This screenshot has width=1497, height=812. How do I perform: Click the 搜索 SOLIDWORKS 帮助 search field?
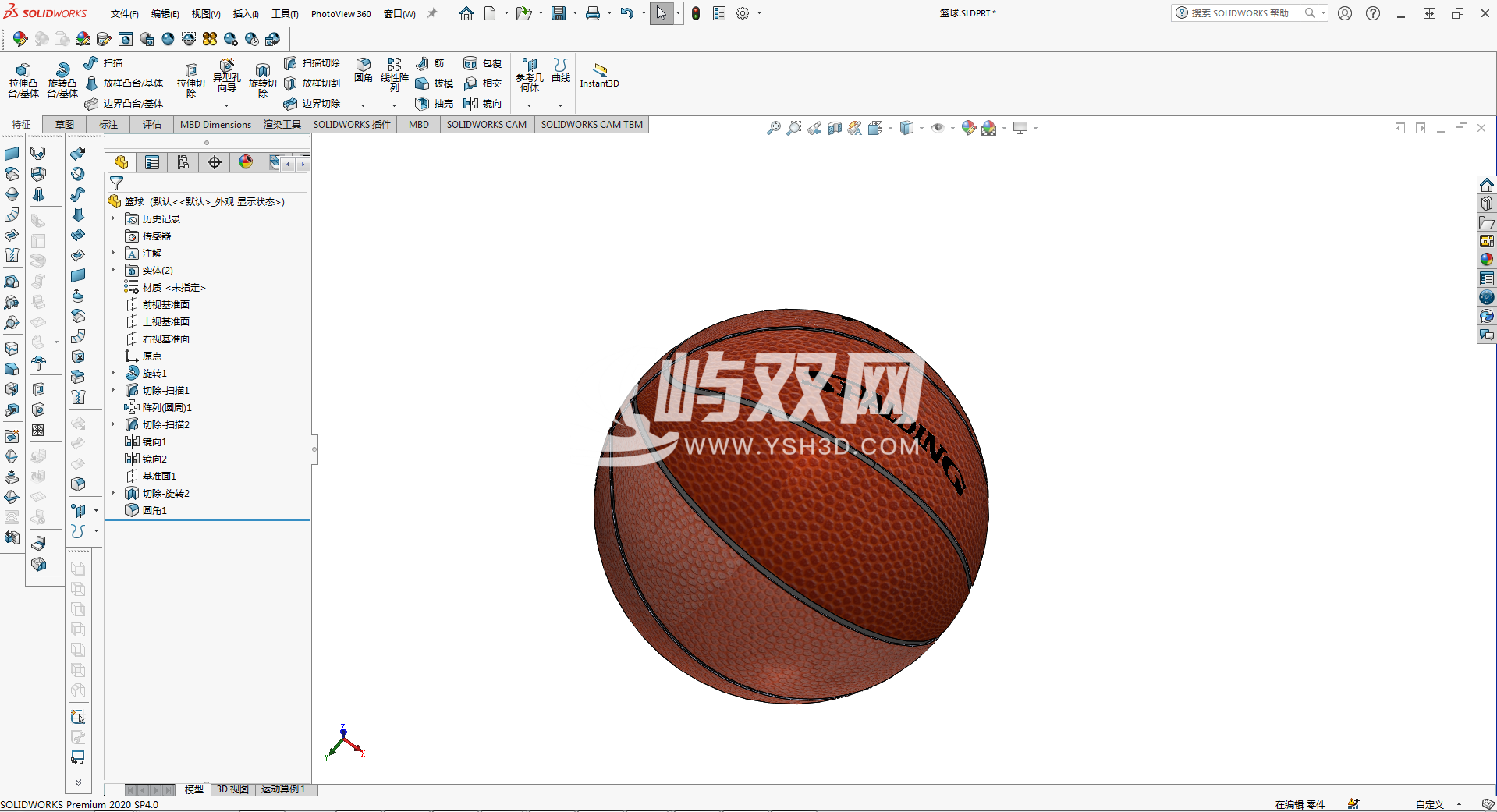1240,13
